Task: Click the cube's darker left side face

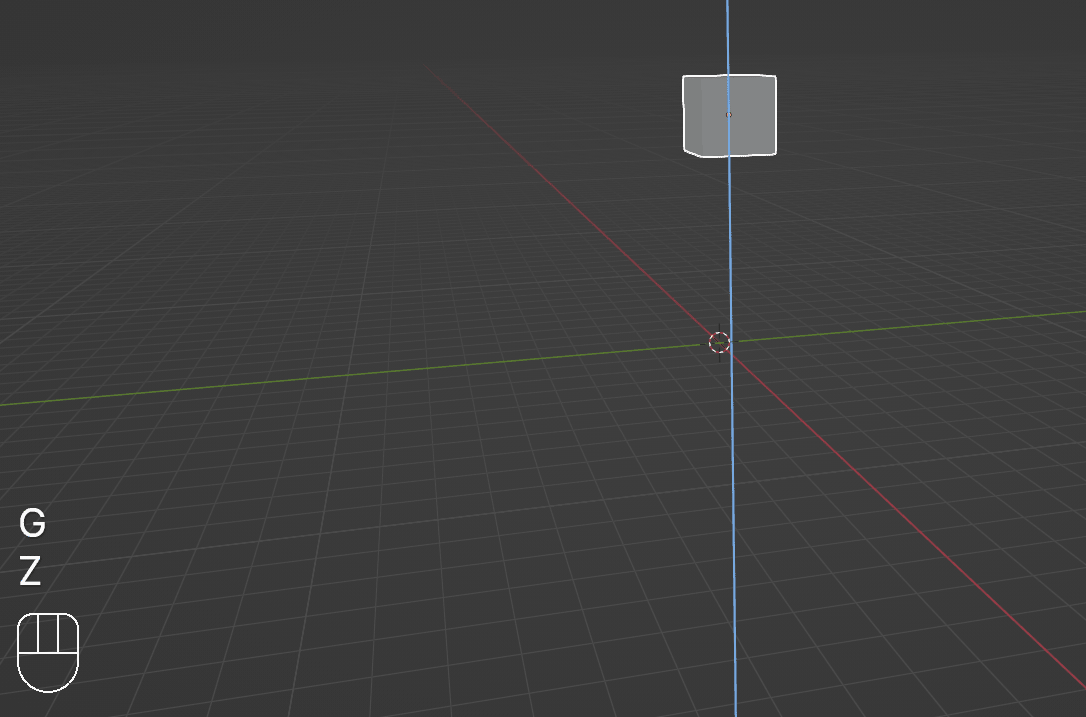Action: pos(692,115)
